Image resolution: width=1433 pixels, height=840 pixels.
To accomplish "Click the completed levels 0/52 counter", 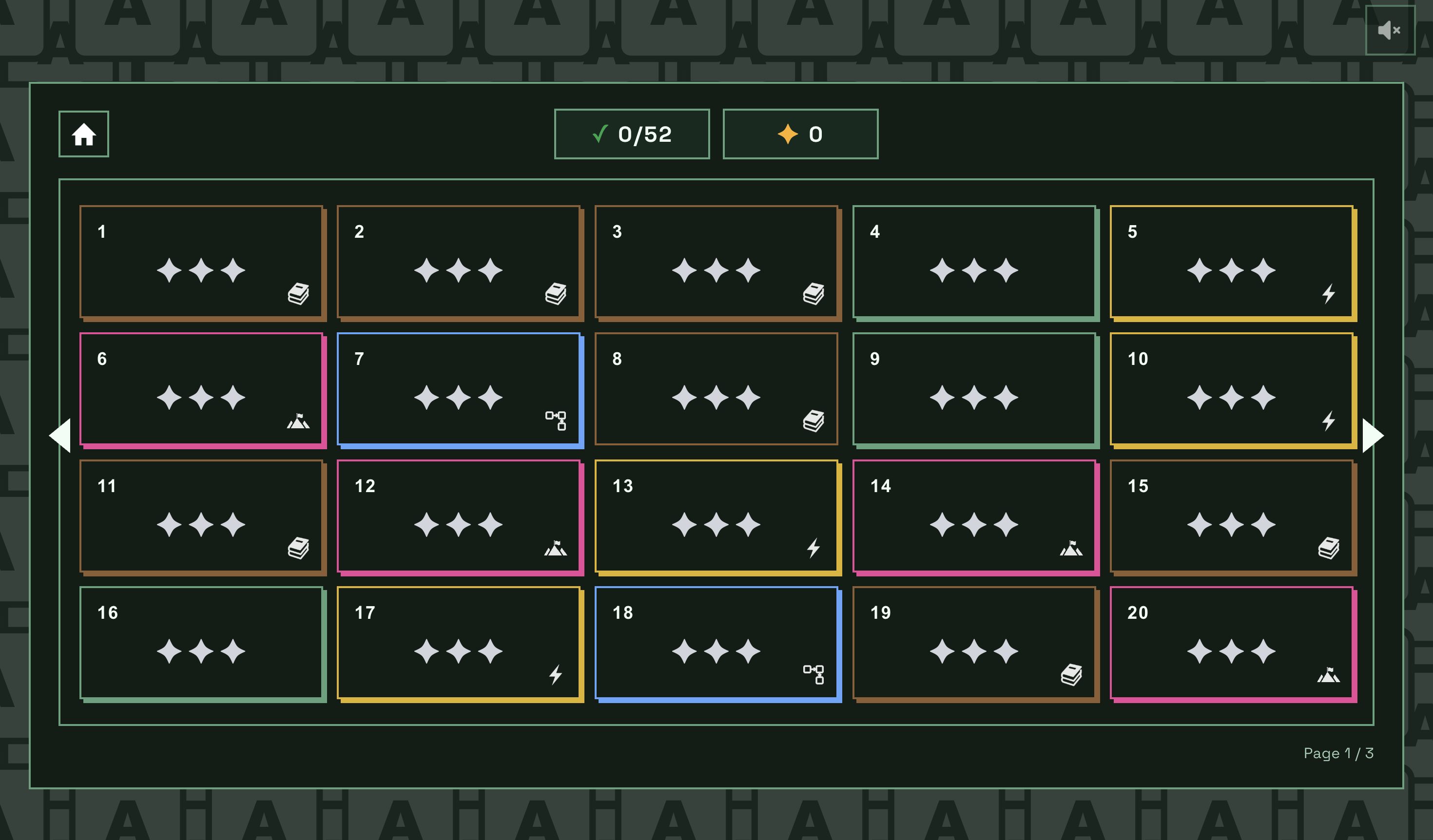I will (x=632, y=134).
